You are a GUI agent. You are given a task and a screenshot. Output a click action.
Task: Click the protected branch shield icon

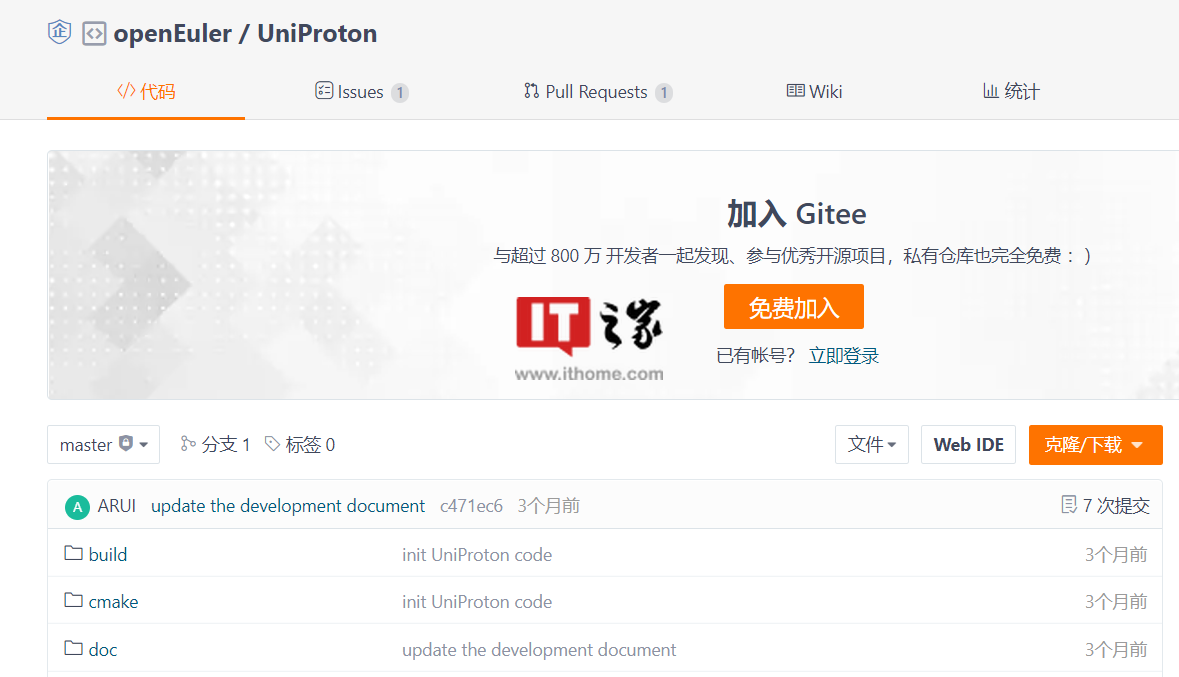(126, 444)
